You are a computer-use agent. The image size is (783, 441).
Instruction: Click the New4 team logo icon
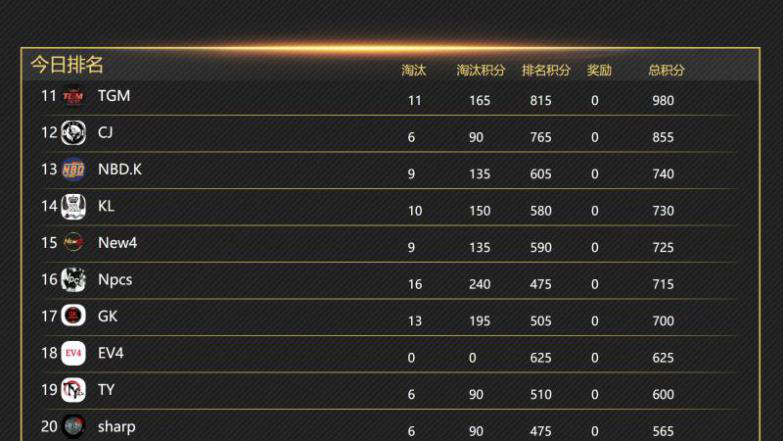click(73, 243)
